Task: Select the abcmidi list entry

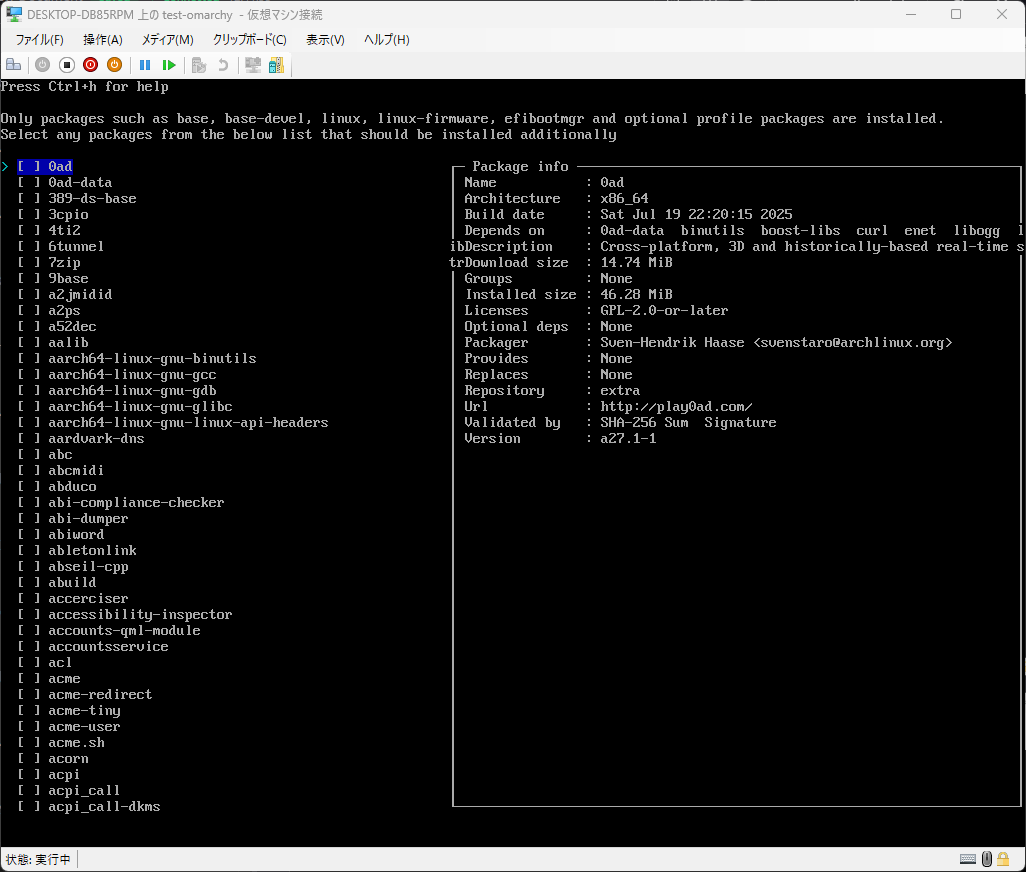Action: 76,470
